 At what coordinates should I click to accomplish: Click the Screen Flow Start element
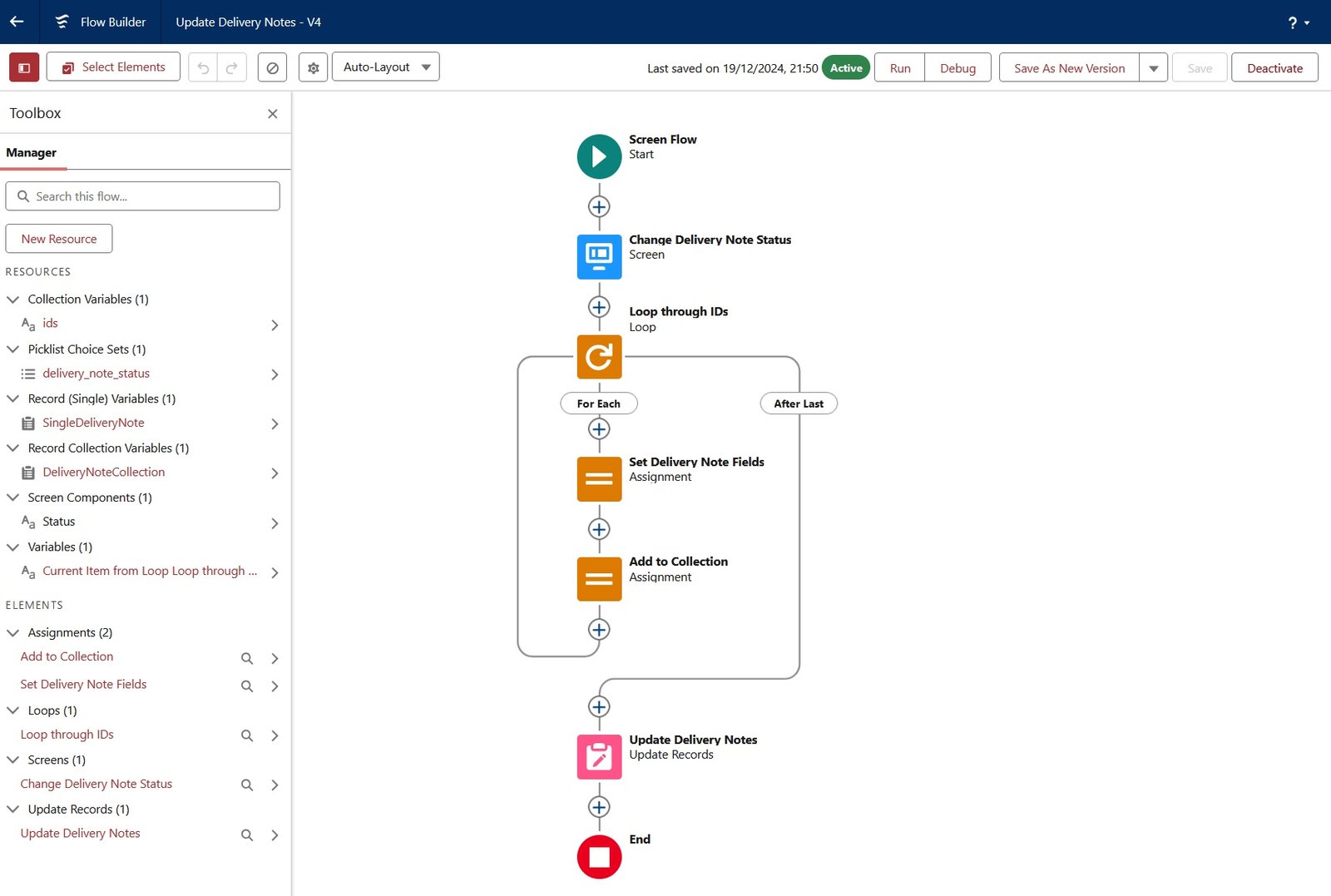598,156
